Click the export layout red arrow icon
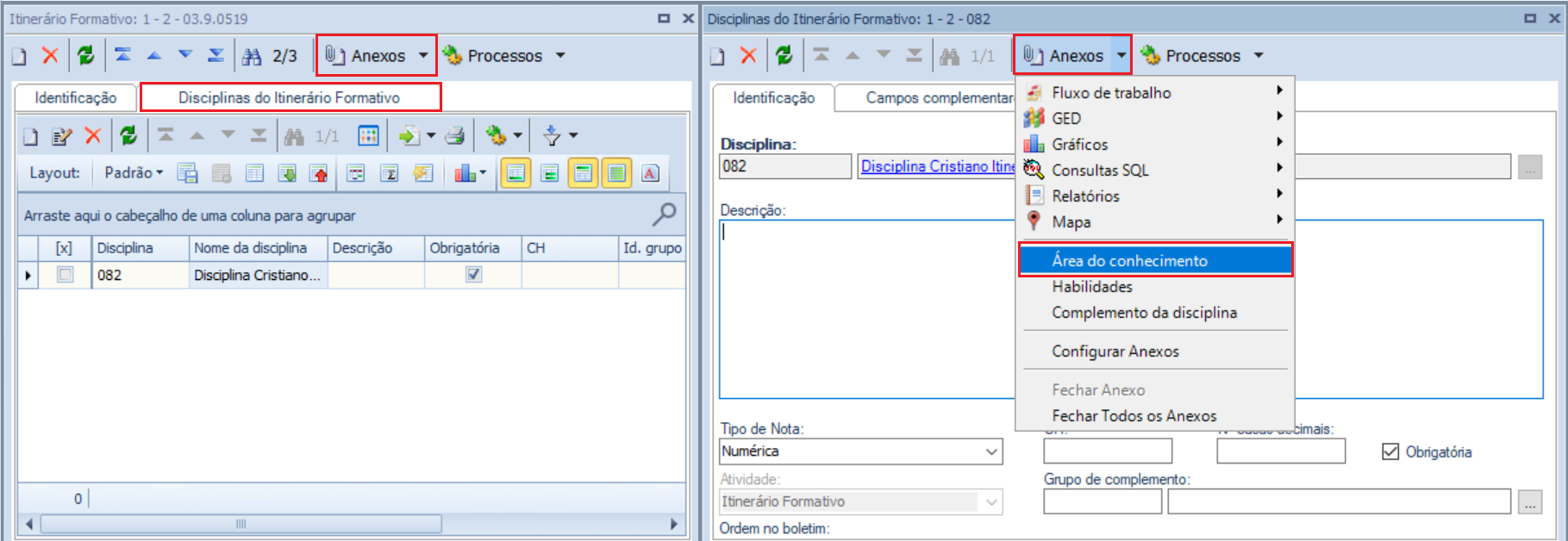Viewport: 1568px width, 541px height. (319, 173)
